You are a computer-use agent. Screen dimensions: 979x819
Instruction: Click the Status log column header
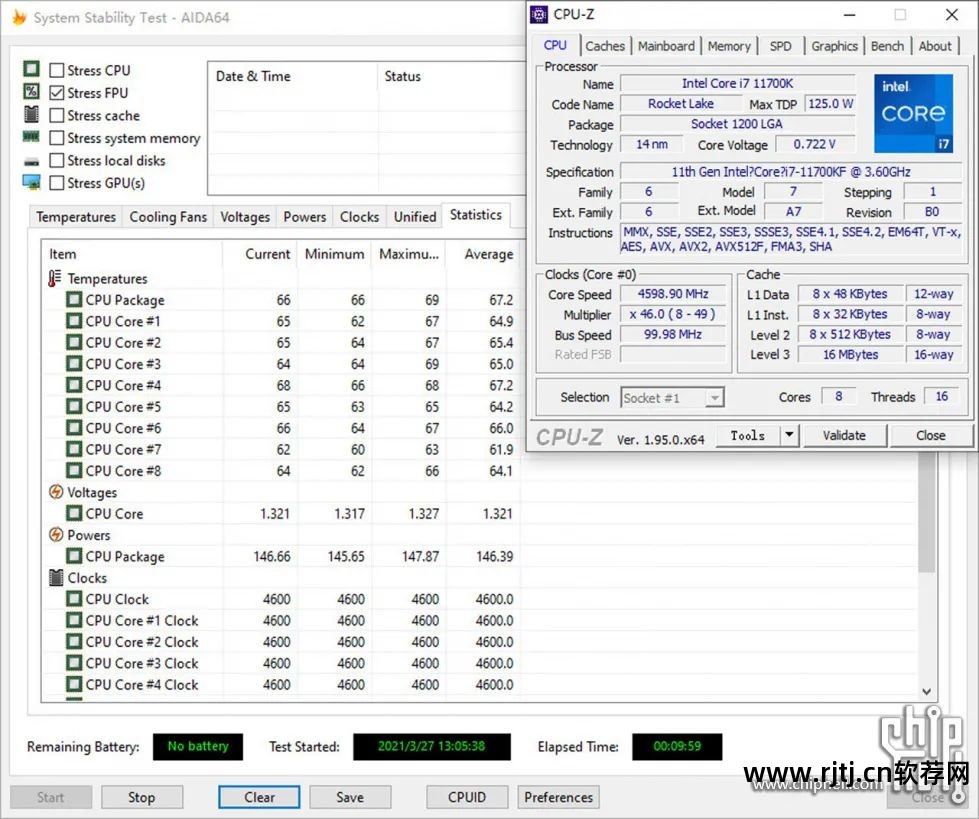[x=453, y=76]
